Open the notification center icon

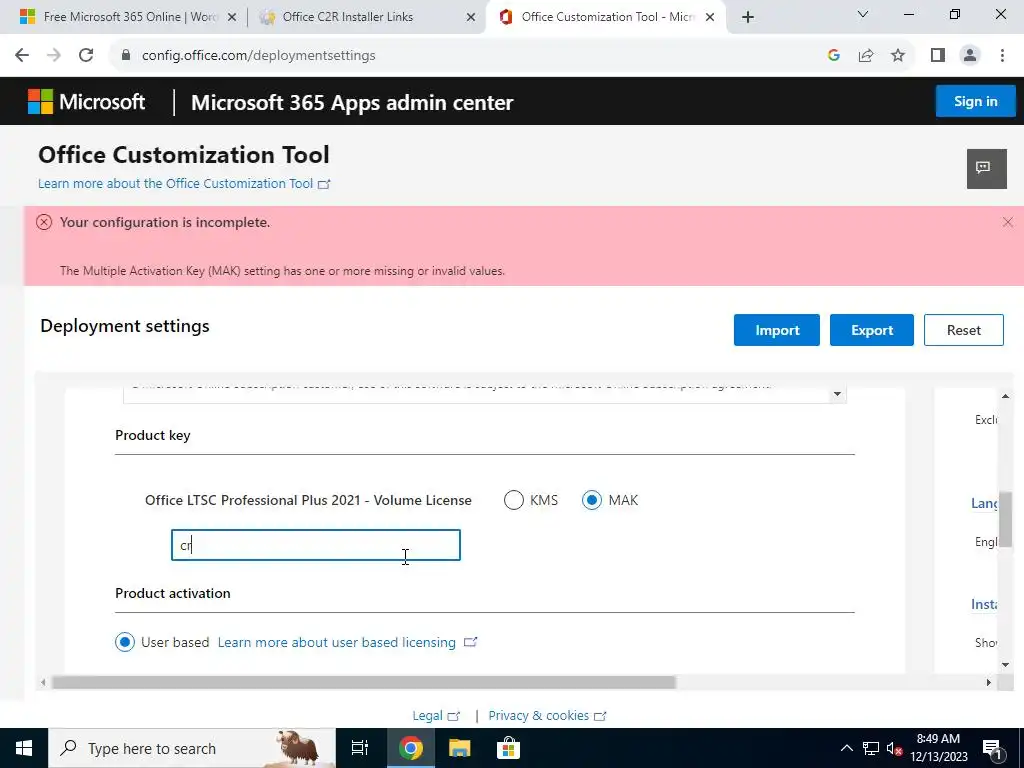pyautogui.click(x=992, y=748)
